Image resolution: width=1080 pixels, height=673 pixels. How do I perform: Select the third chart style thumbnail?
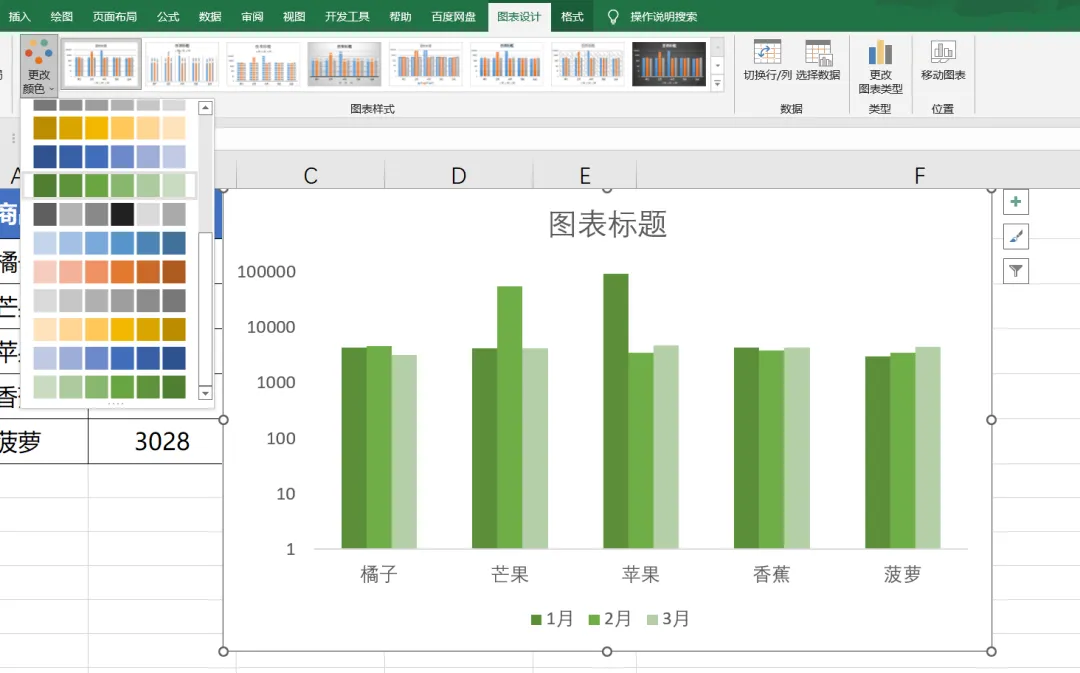(263, 64)
